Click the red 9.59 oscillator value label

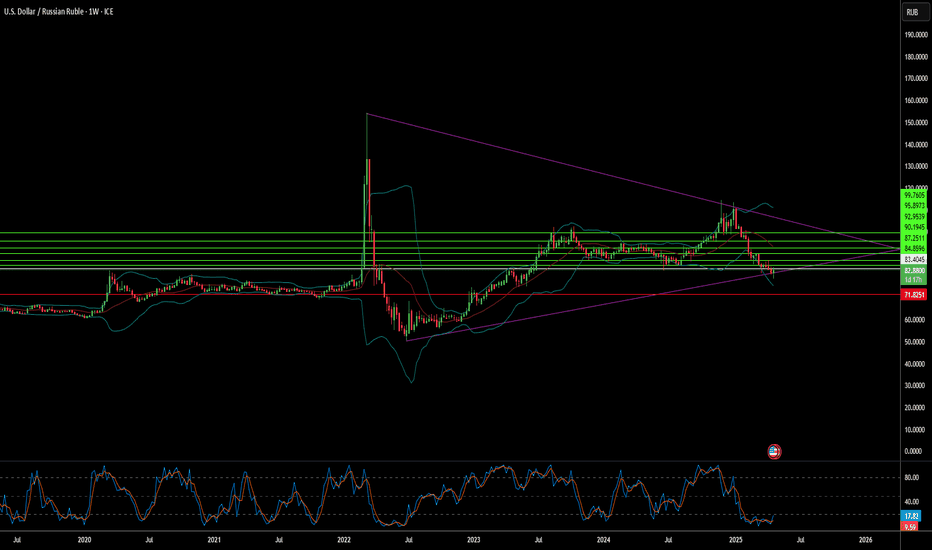tap(910, 527)
